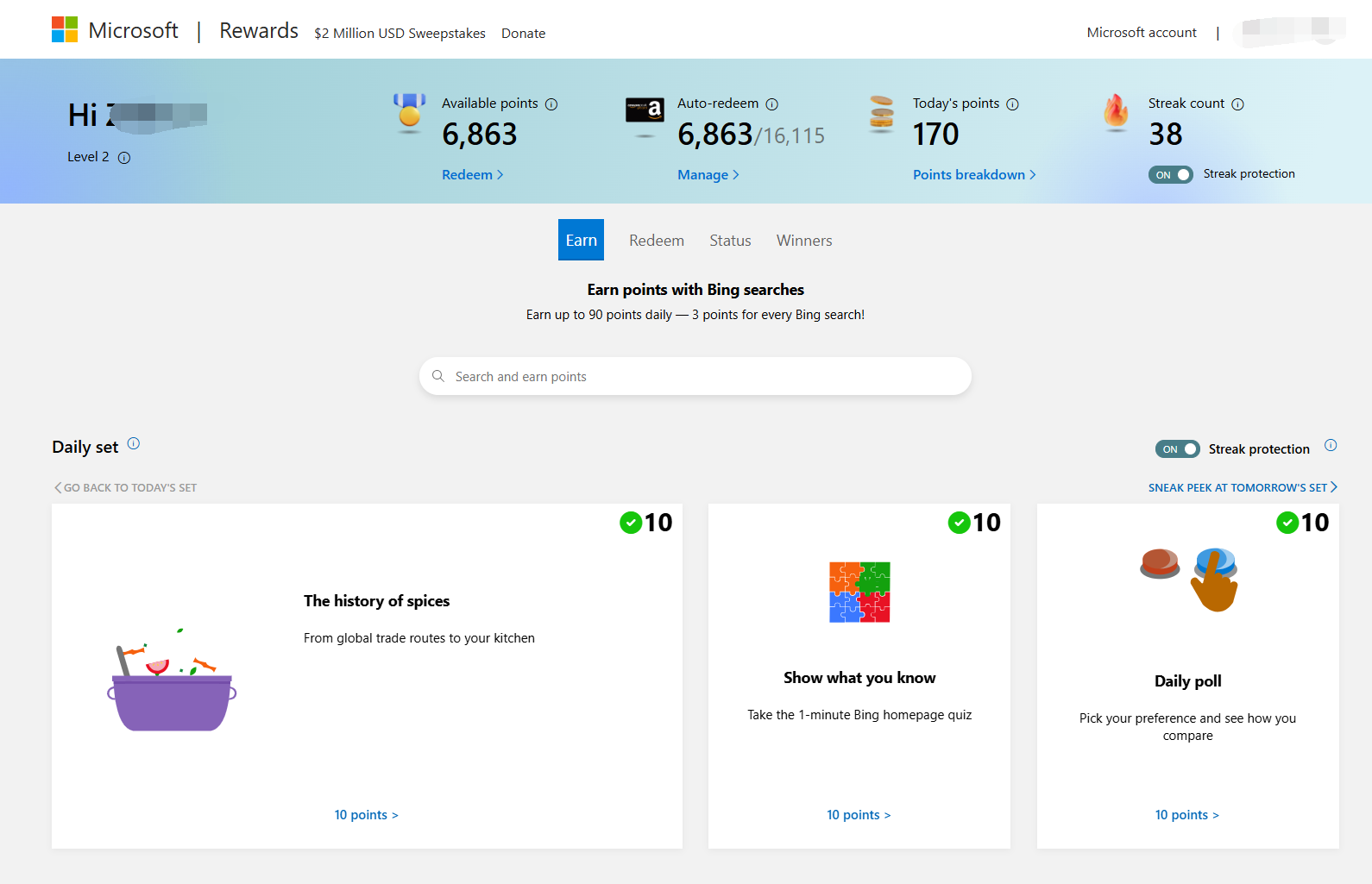1372x884 pixels.
Task: Toggle Streak protection in Daily set section
Action: coord(1177,449)
